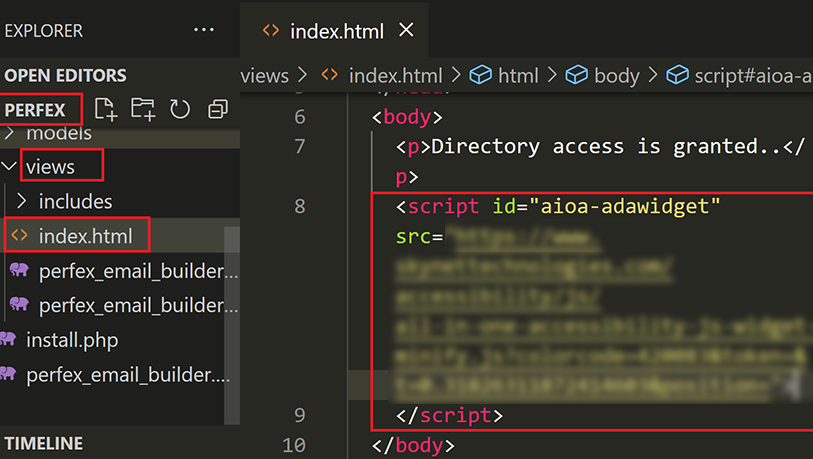Image resolution: width=813 pixels, height=459 pixels.
Task: Click the file icon in index.html tab
Action: [271, 30]
